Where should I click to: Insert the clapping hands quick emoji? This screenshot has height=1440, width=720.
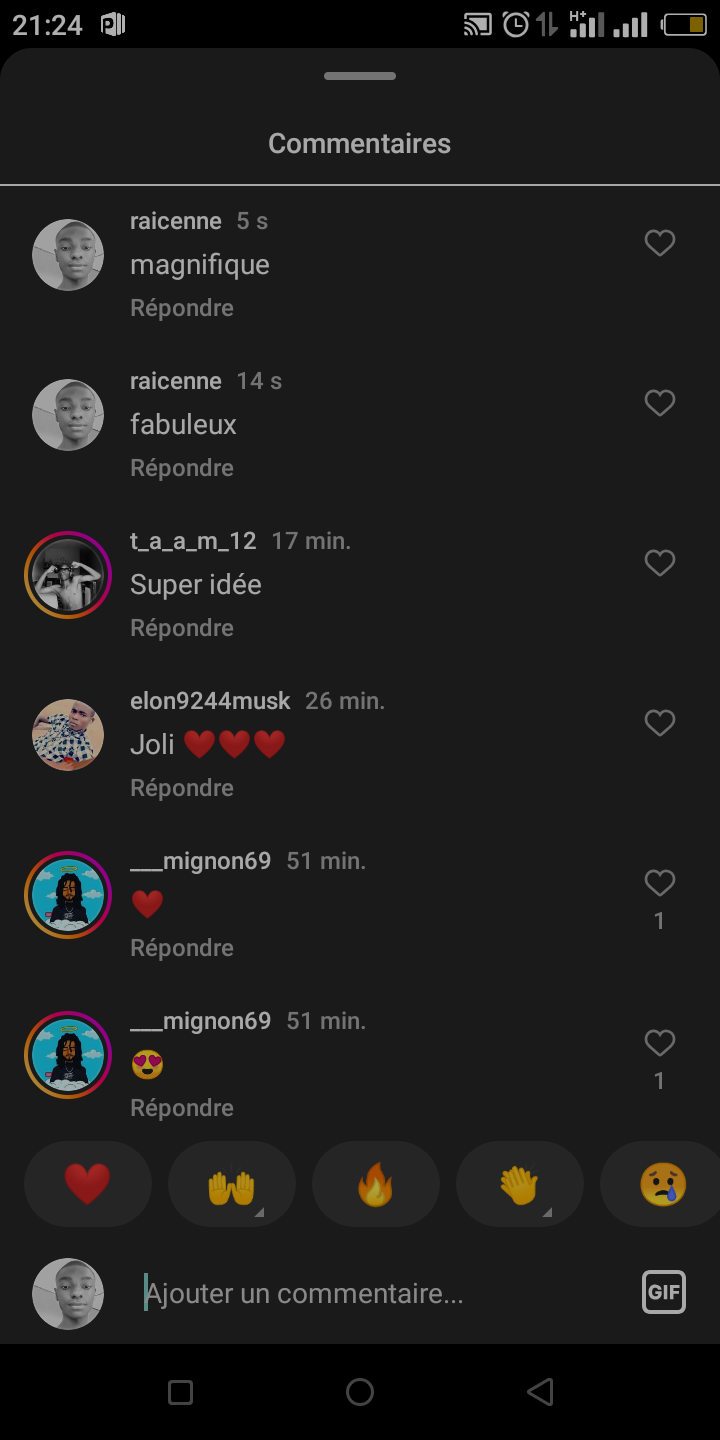coord(519,1185)
